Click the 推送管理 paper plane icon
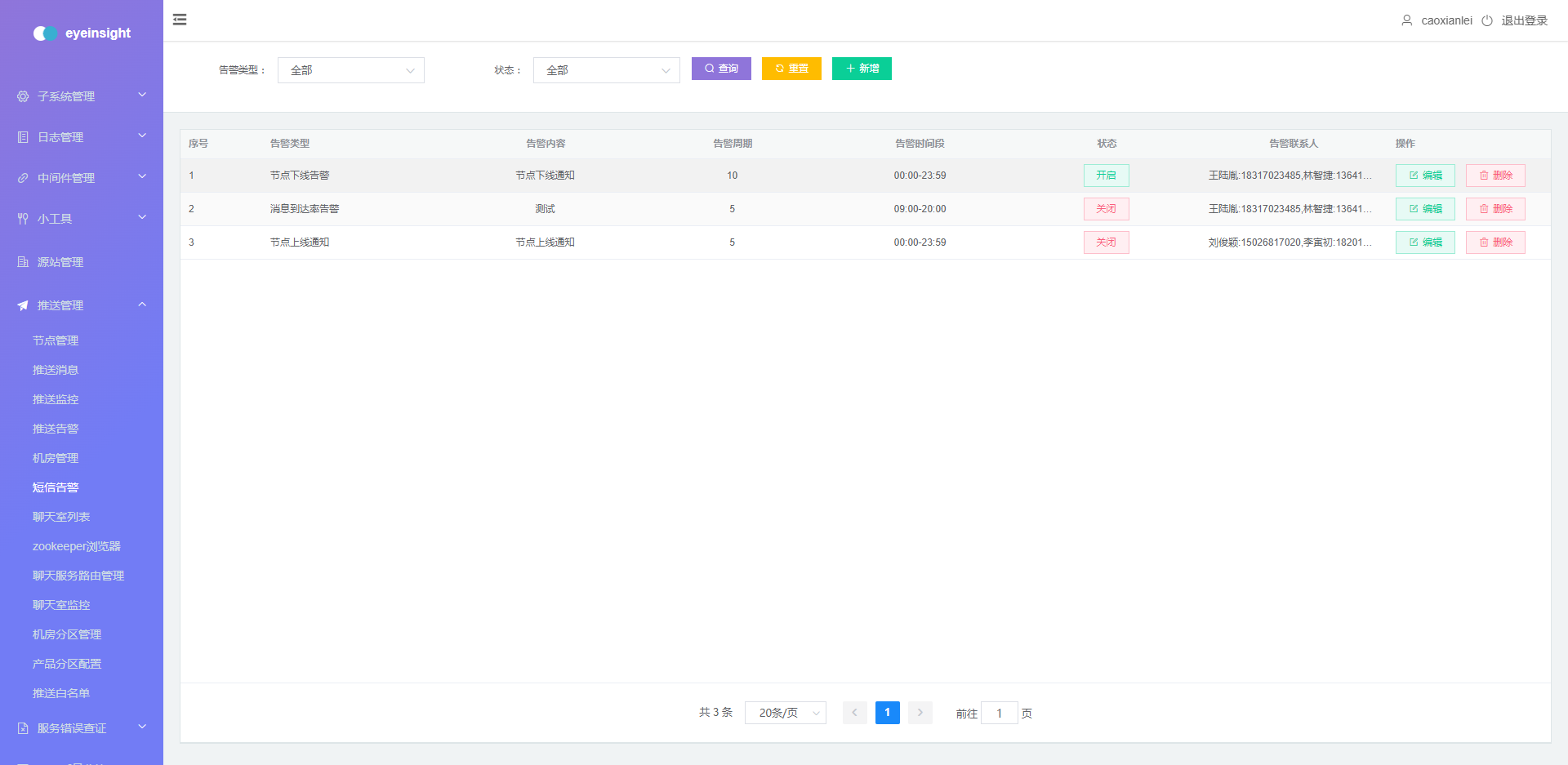Image resolution: width=1568 pixels, height=765 pixels. 23,305
